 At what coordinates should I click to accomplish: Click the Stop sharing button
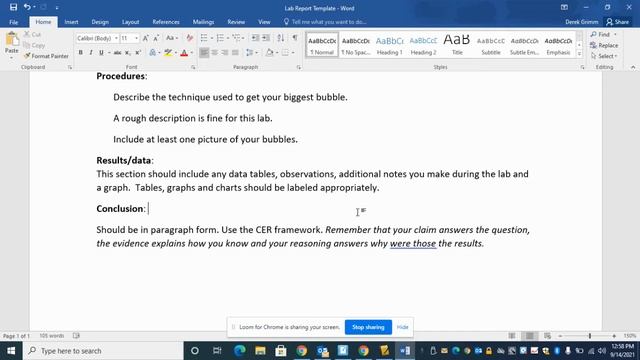tap(368, 327)
